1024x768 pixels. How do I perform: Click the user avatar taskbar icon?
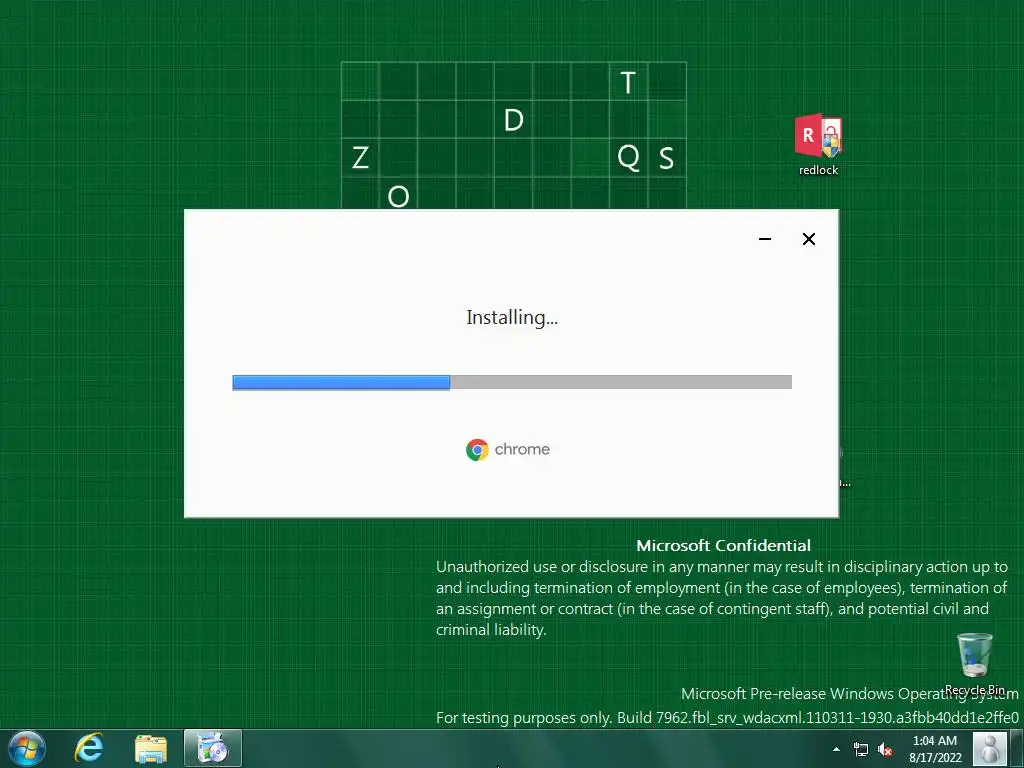(990, 748)
